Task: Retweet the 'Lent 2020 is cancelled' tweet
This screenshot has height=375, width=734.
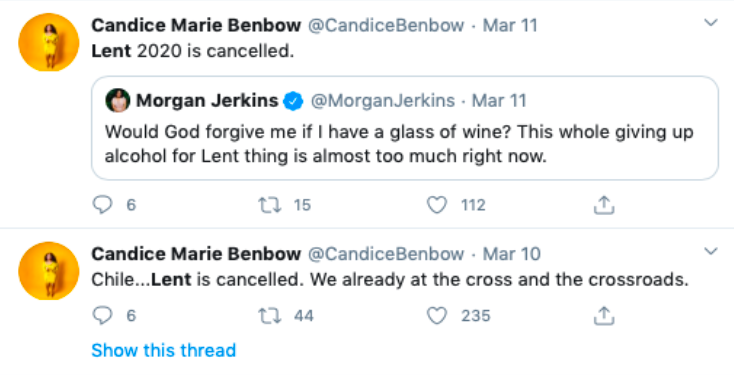Action: (270, 205)
